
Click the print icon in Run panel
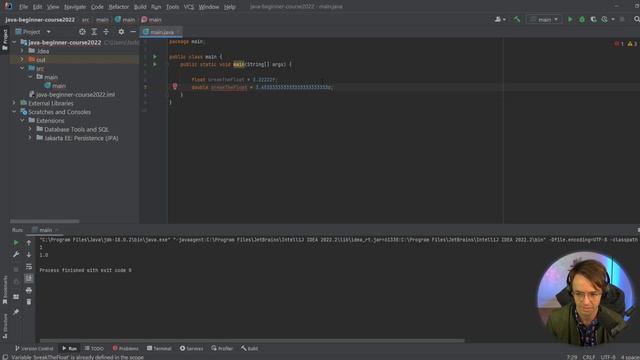[29, 290]
